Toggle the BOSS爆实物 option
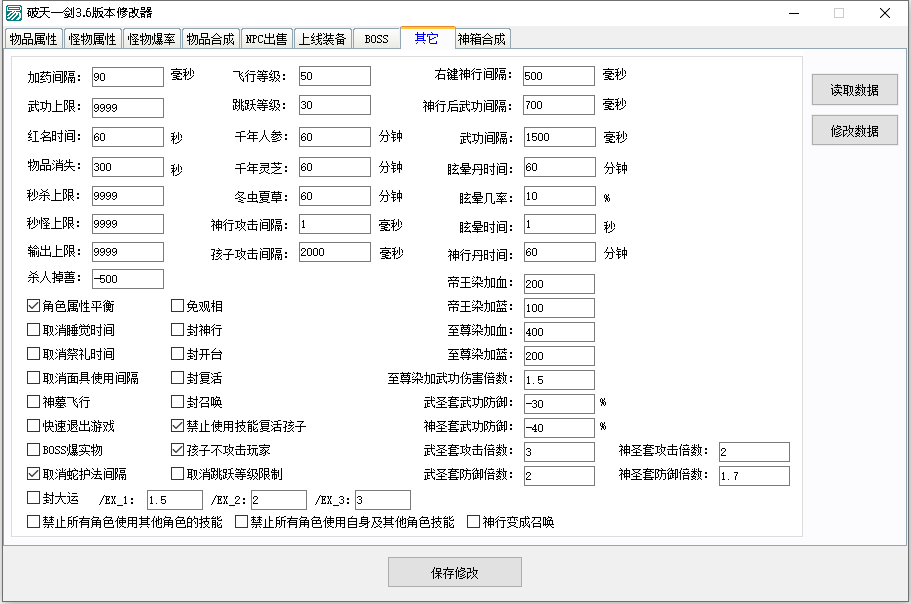 click(33, 451)
